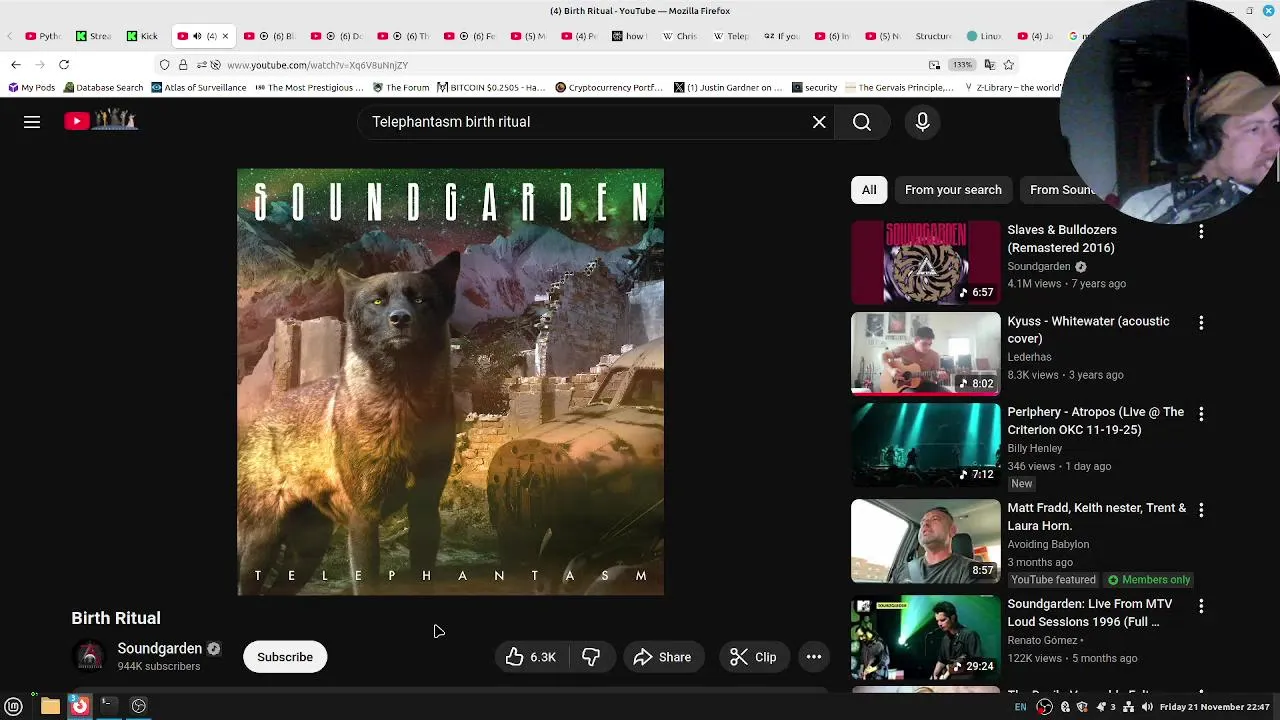Close the active Birth Ritual tab

225,36
